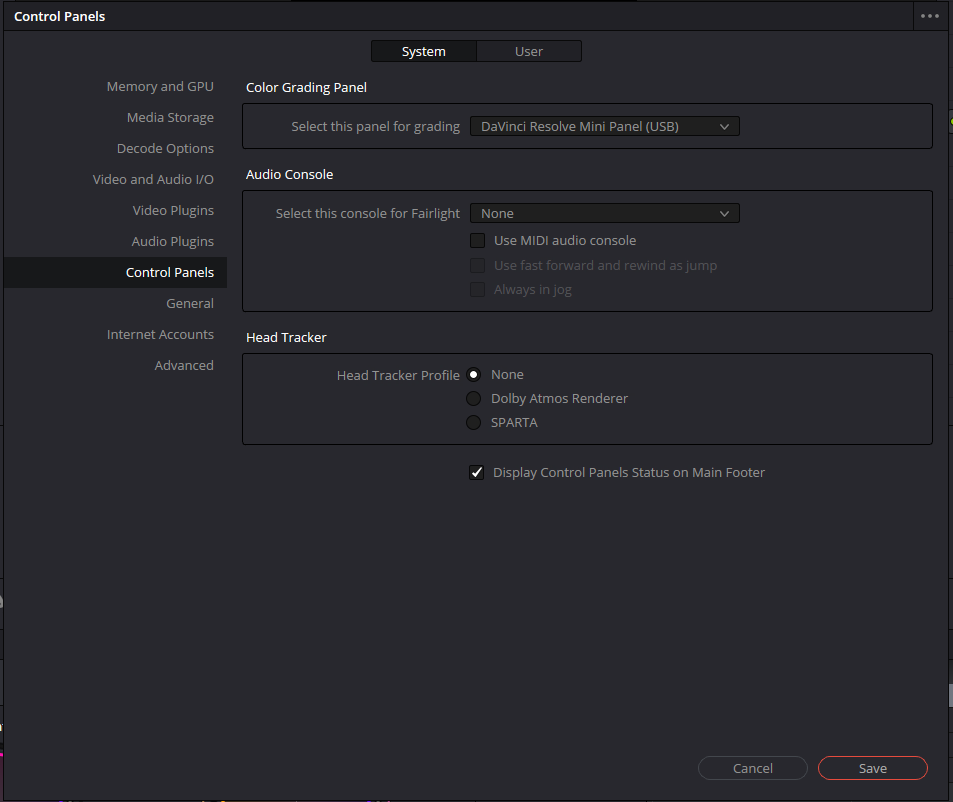
Task: Go to Decode Options section
Action: pos(165,149)
